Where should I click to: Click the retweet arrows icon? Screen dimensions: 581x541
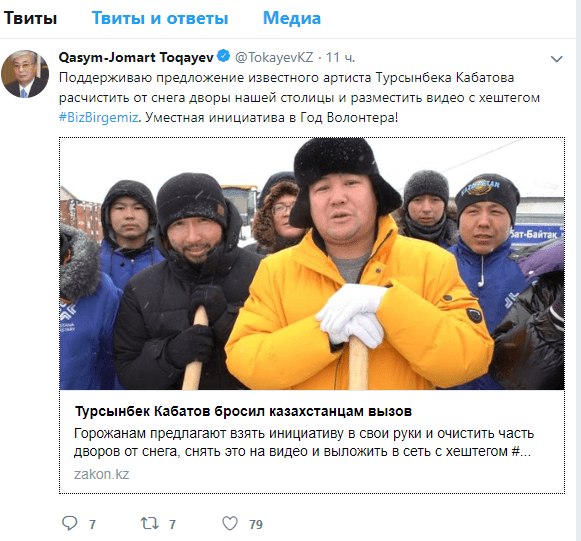150,523
